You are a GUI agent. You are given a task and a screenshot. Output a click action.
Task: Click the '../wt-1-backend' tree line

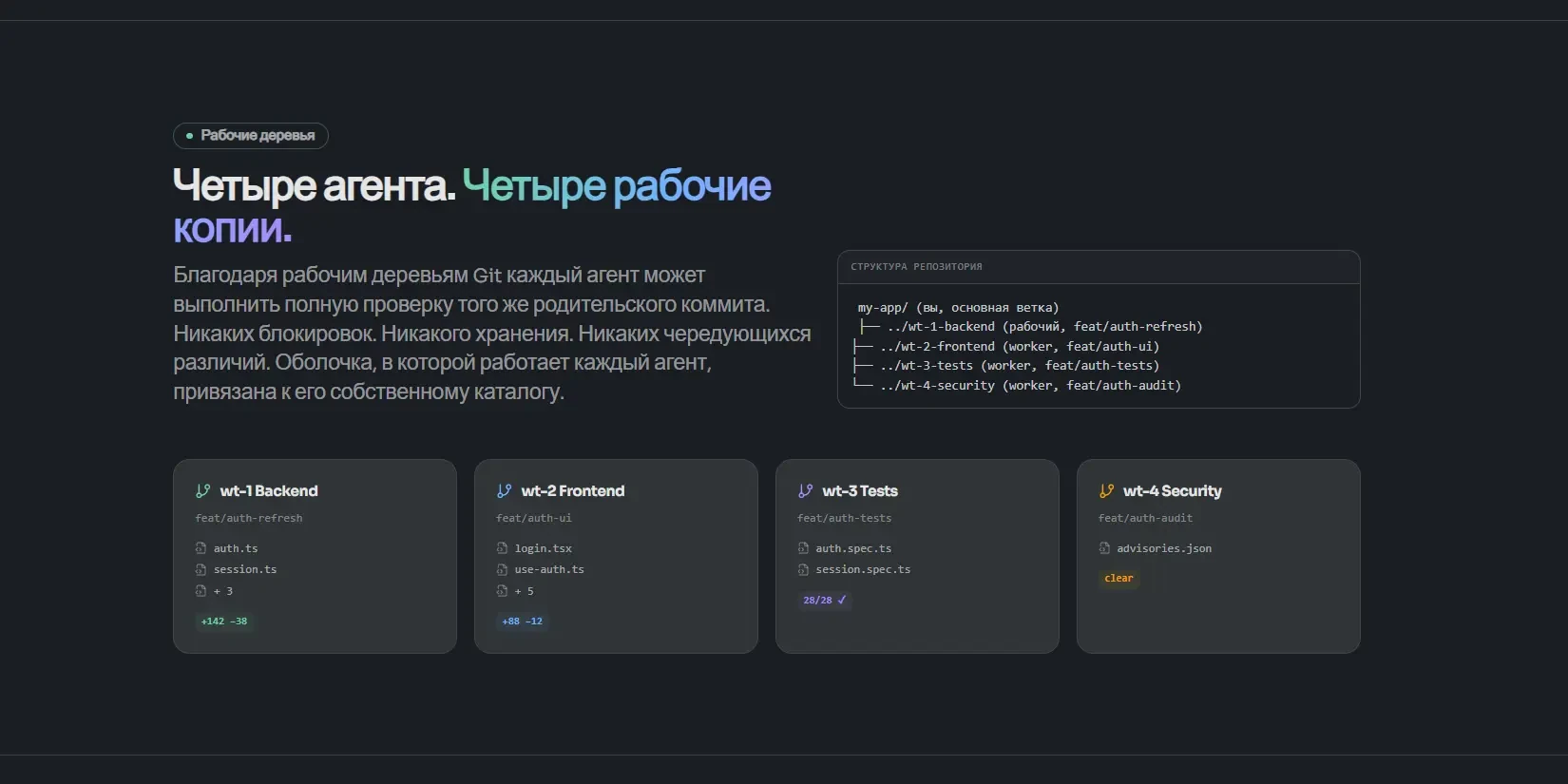click(x=1030, y=327)
